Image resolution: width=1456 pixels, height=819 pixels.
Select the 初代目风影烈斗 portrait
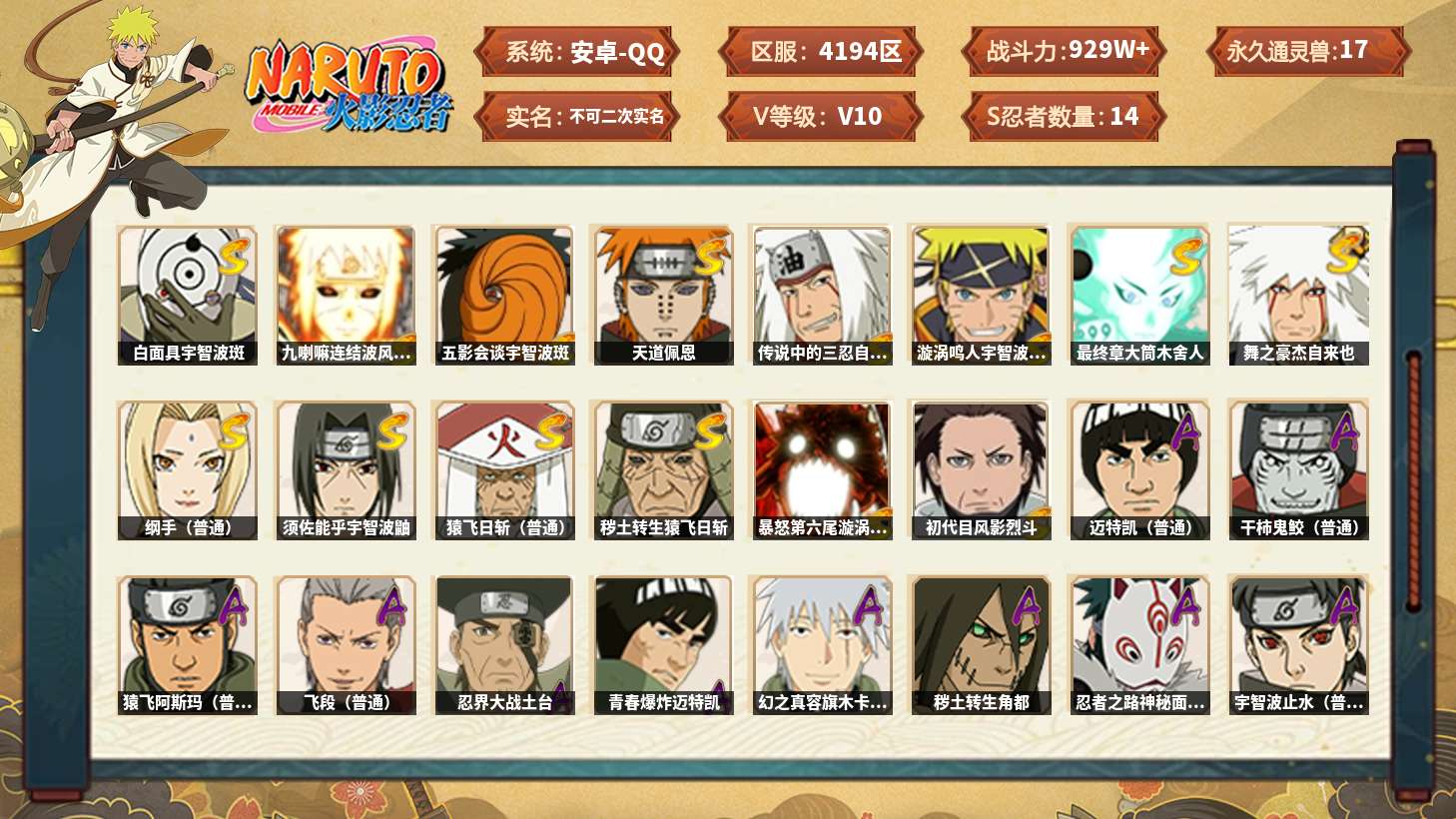coord(981,470)
